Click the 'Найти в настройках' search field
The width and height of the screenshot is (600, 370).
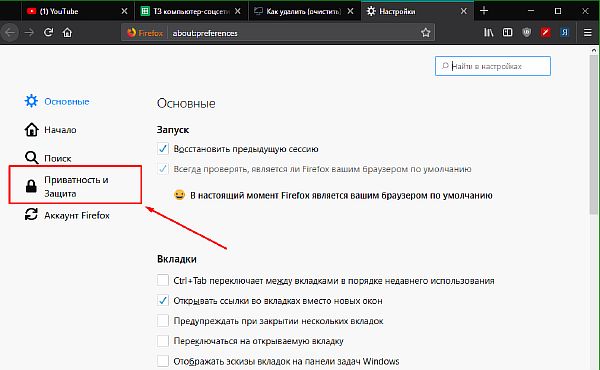click(x=493, y=66)
